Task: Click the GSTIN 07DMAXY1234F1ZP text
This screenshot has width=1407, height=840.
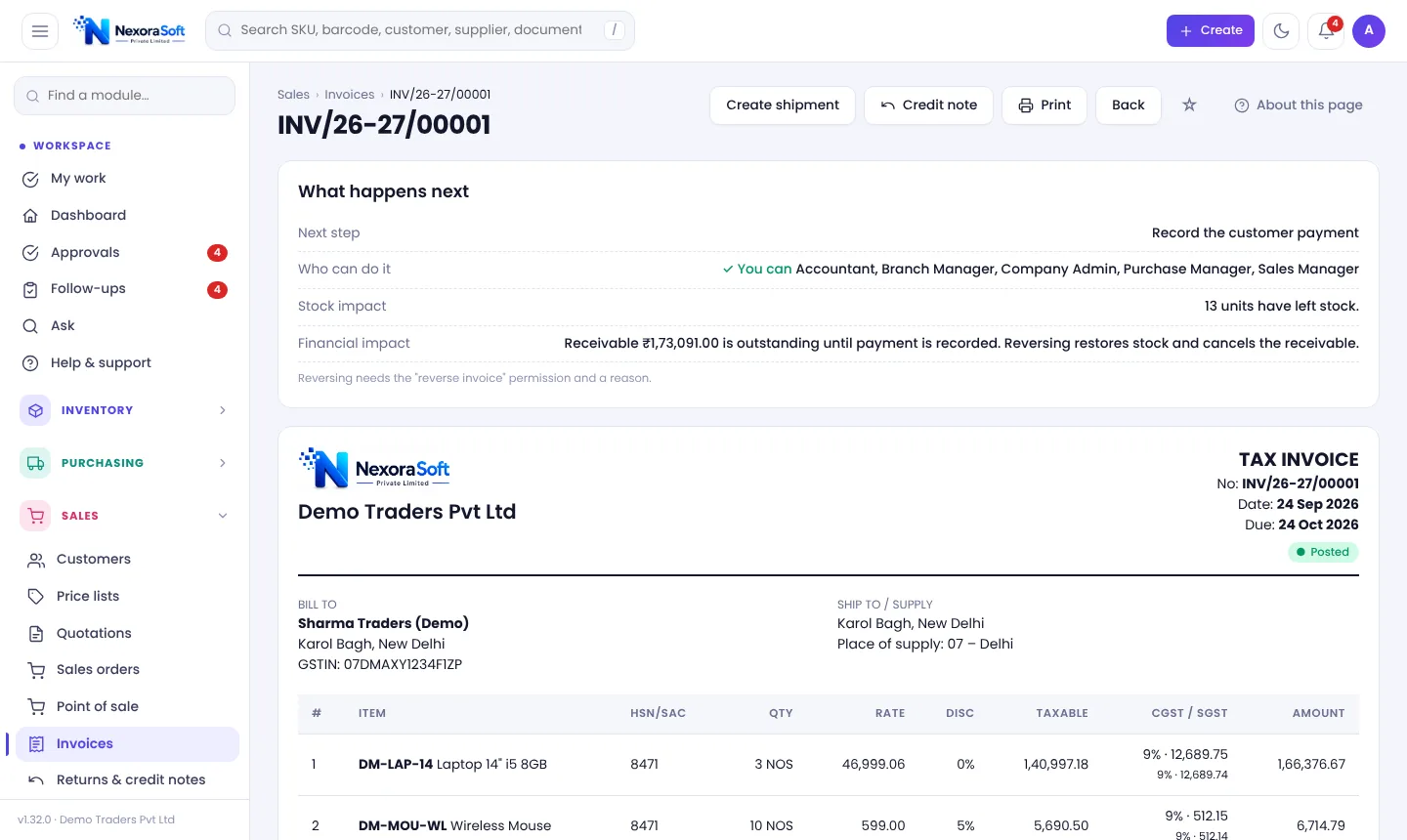Action: click(x=380, y=665)
